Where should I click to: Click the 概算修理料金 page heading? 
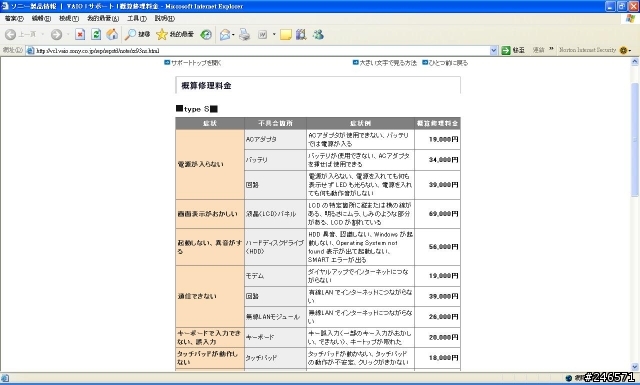[206, 86]
